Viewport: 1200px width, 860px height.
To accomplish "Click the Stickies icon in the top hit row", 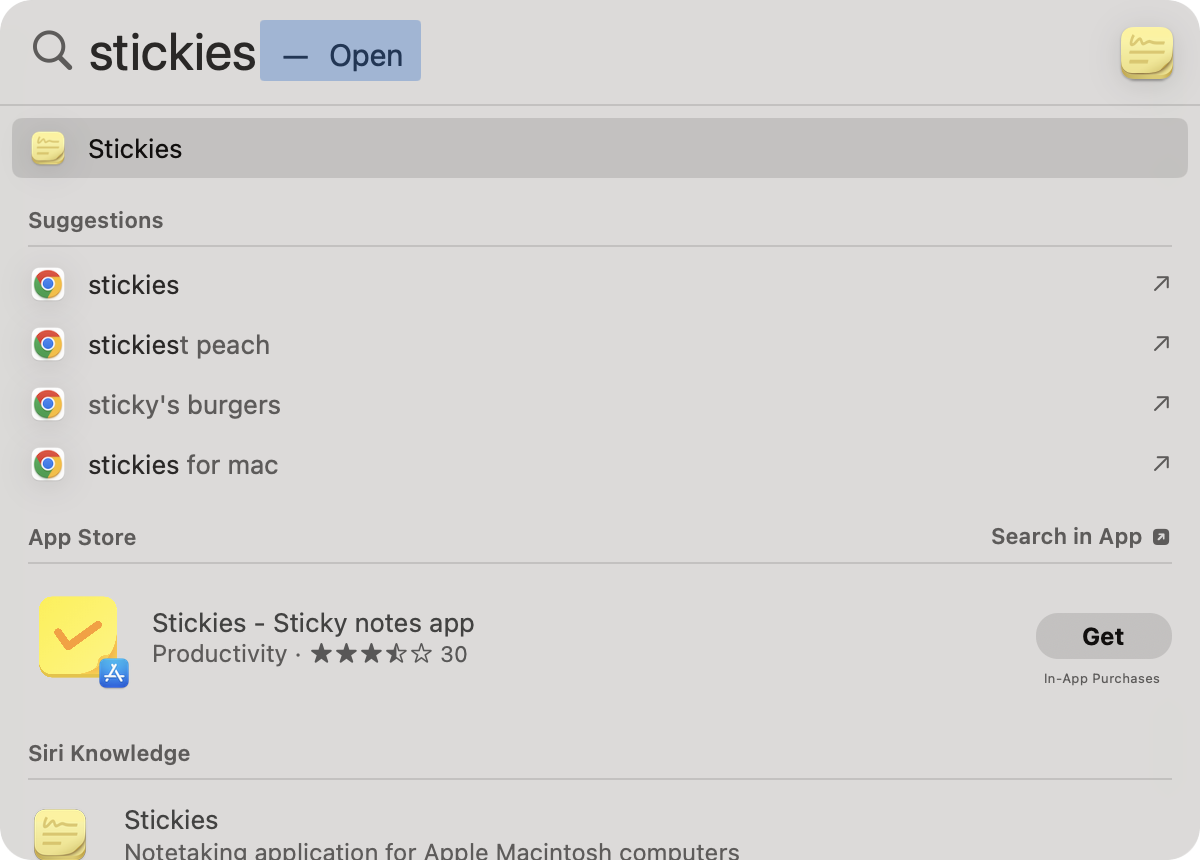I will pos(48,148).
